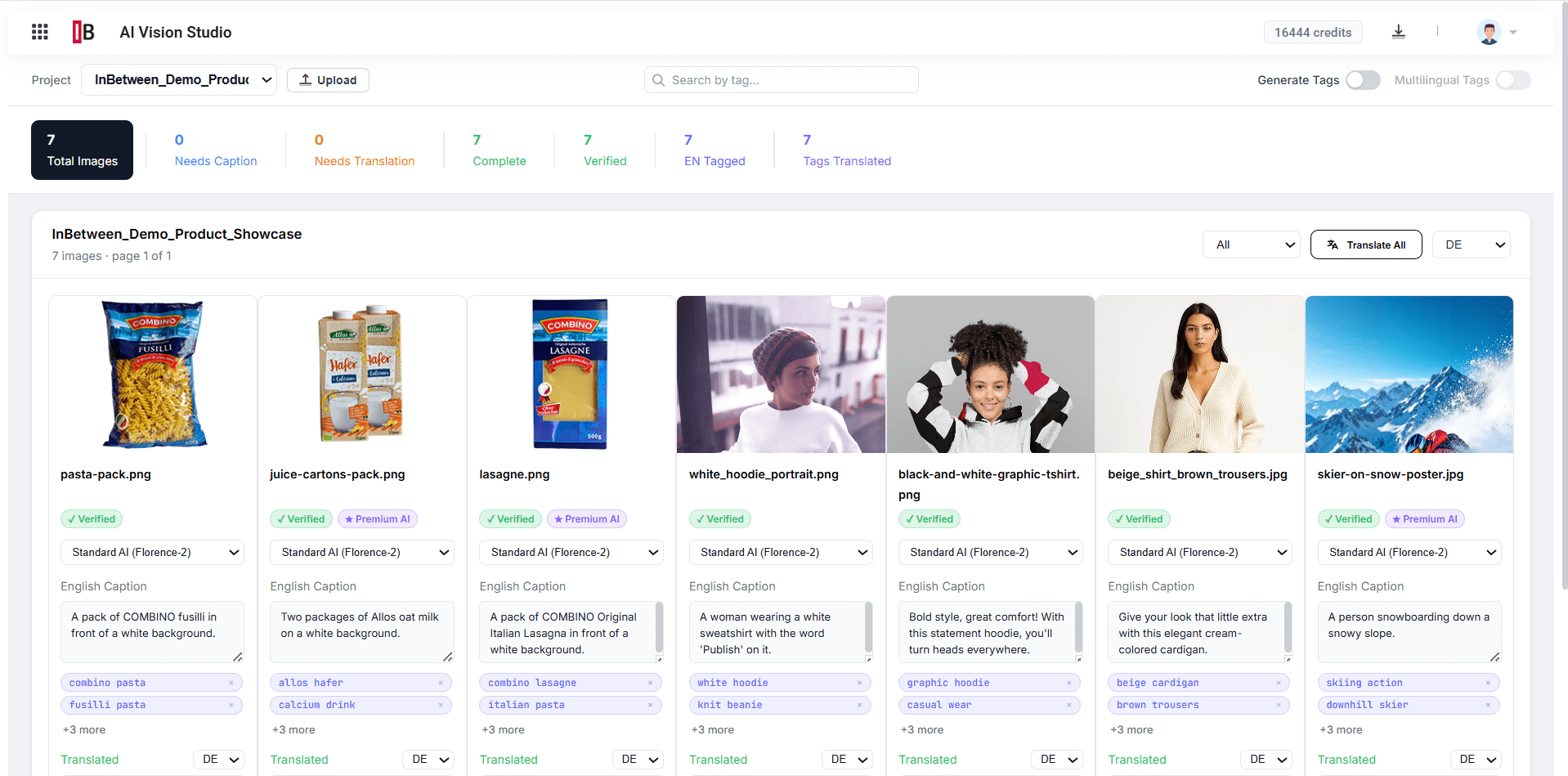Remove the 'downhill skier' tag
The height and width of the screenshot is (776, 1568).
point(1488,705)
